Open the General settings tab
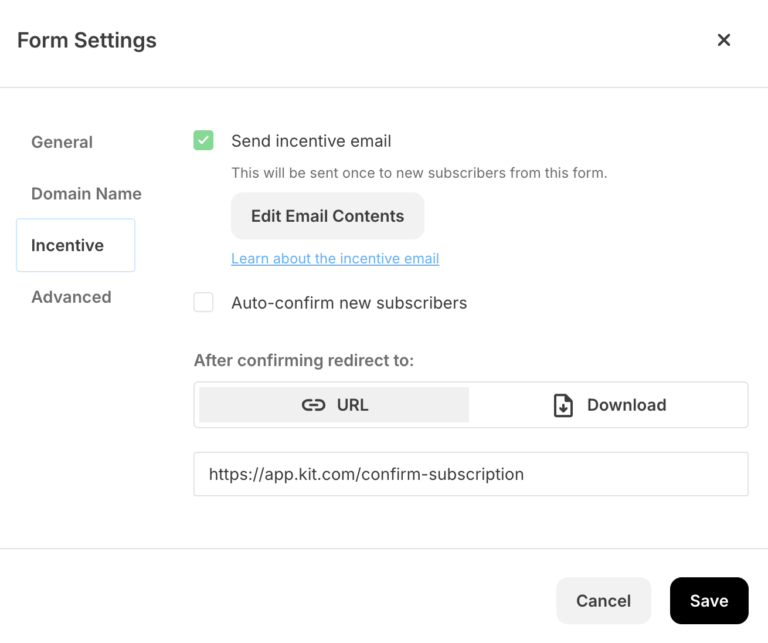Viewport: 768px width, 643px height. tap(62, 142)
